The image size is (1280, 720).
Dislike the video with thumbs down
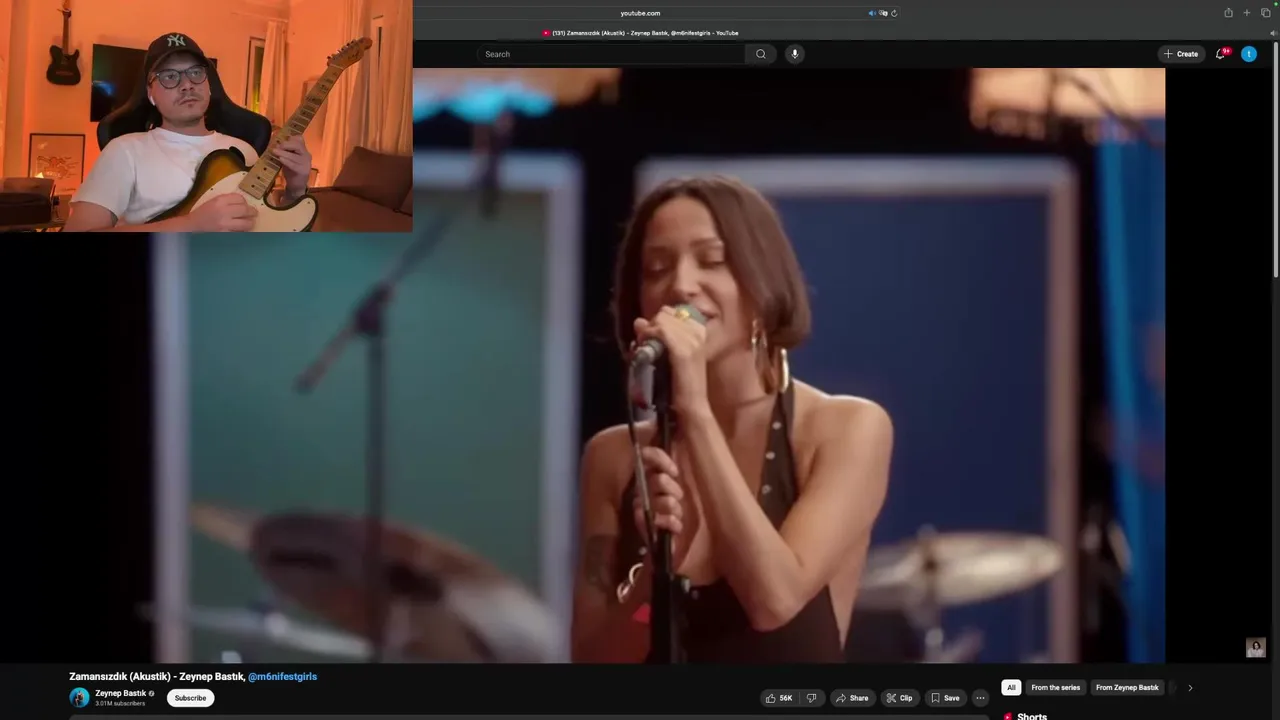pos(812,698)
